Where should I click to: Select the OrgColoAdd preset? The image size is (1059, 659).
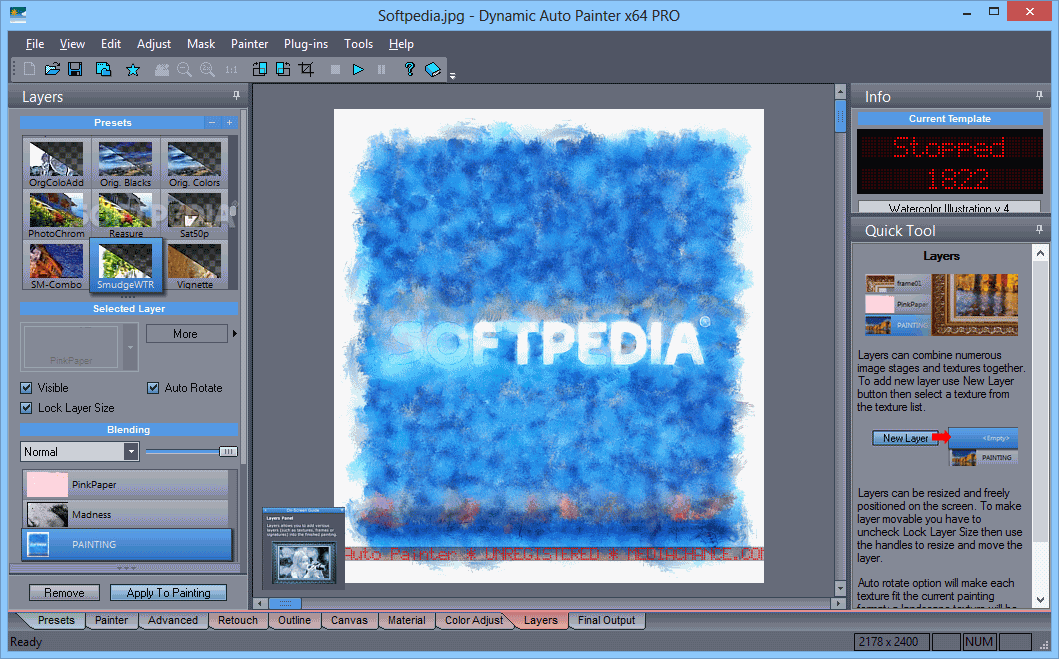point(57,163)
